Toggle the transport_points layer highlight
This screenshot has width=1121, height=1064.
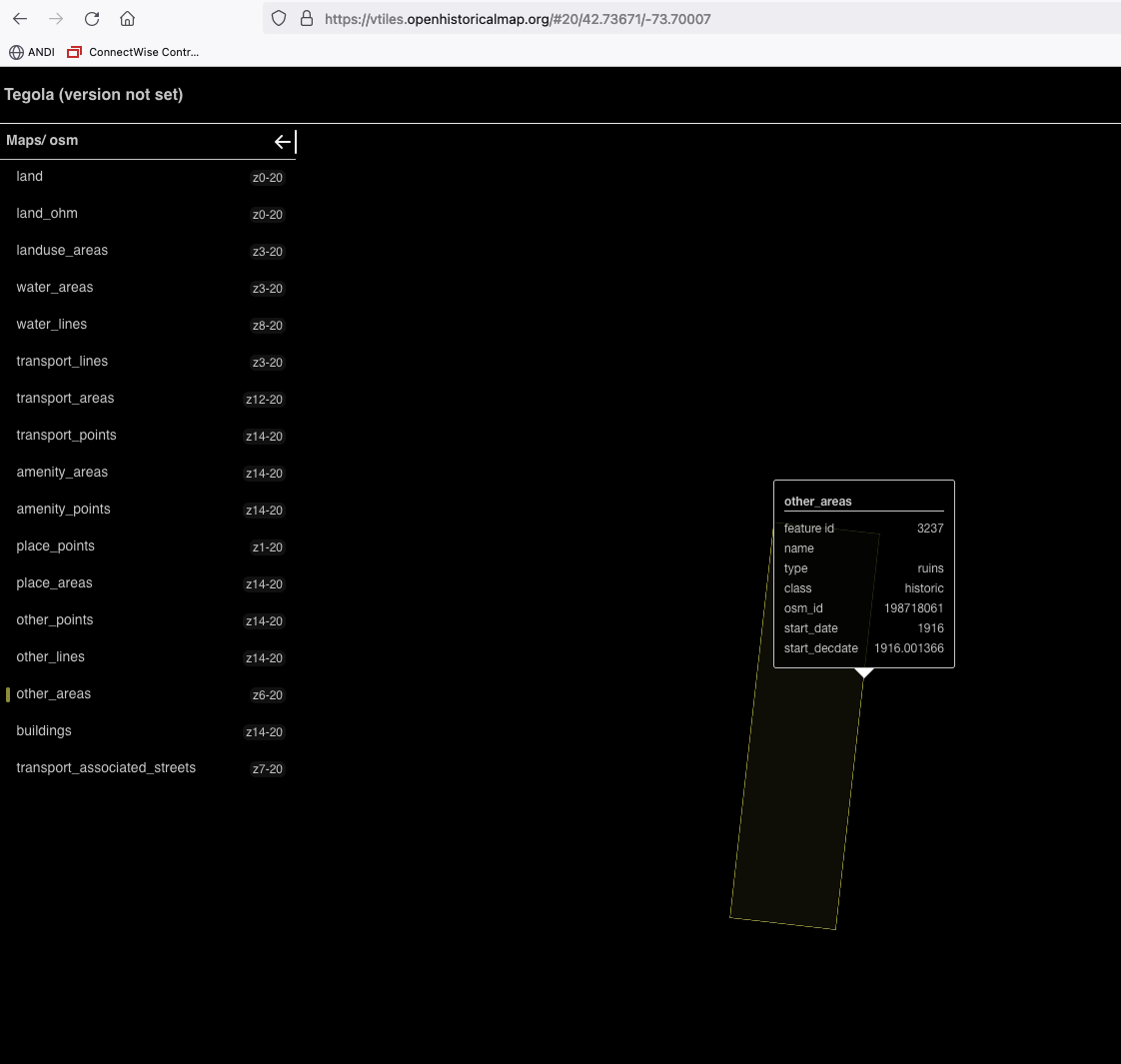click(x=66, y=435)
